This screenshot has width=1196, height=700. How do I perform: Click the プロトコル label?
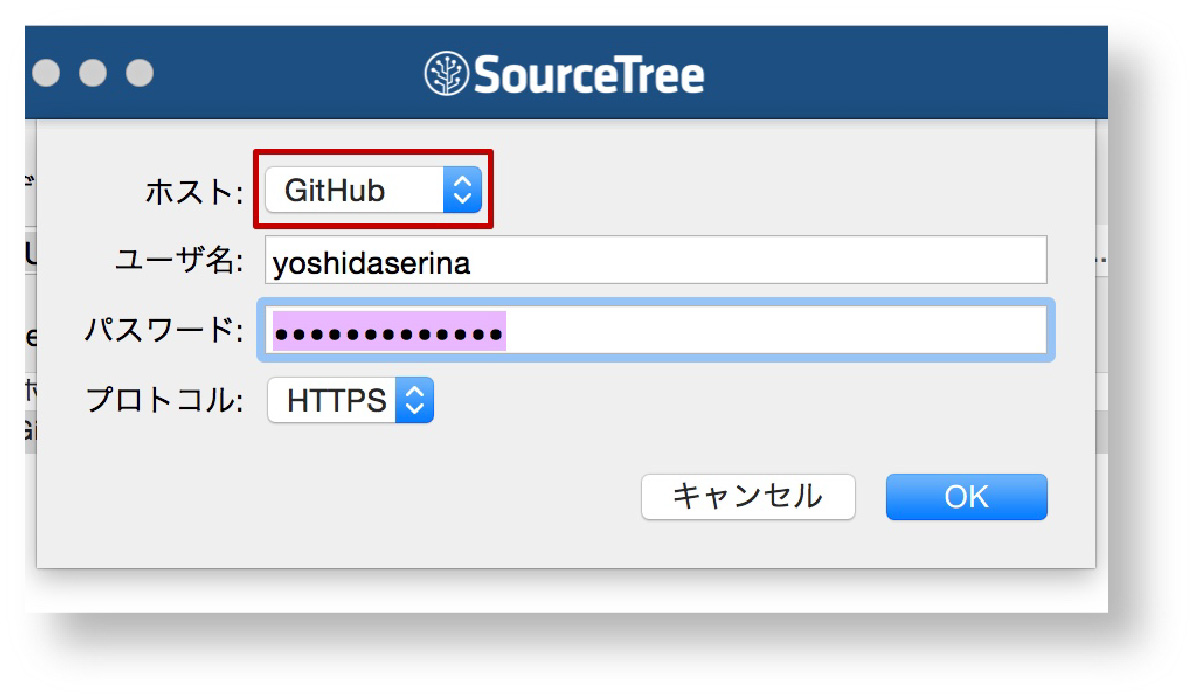click(165, 401)
